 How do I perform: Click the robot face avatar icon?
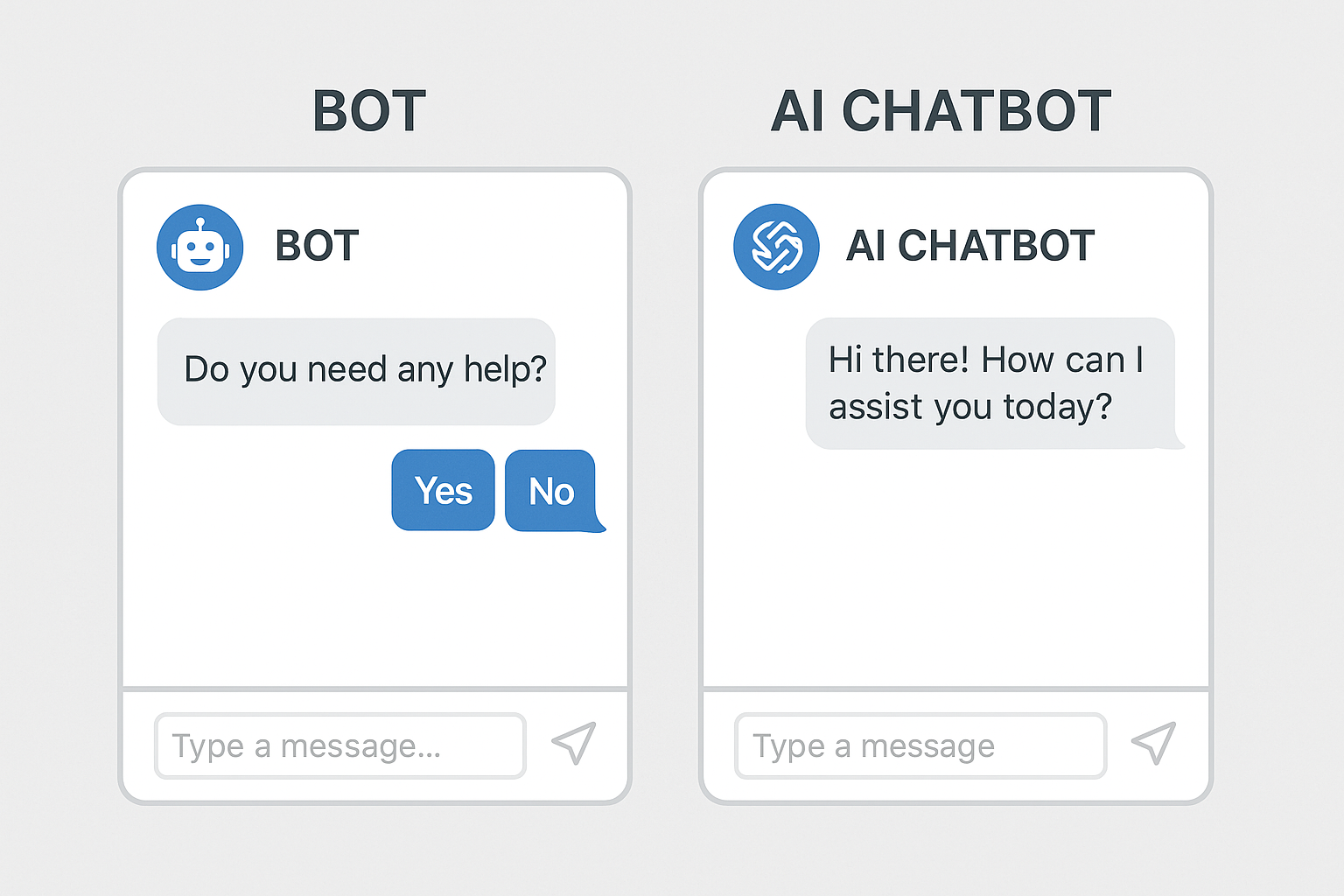click(199, 248)
